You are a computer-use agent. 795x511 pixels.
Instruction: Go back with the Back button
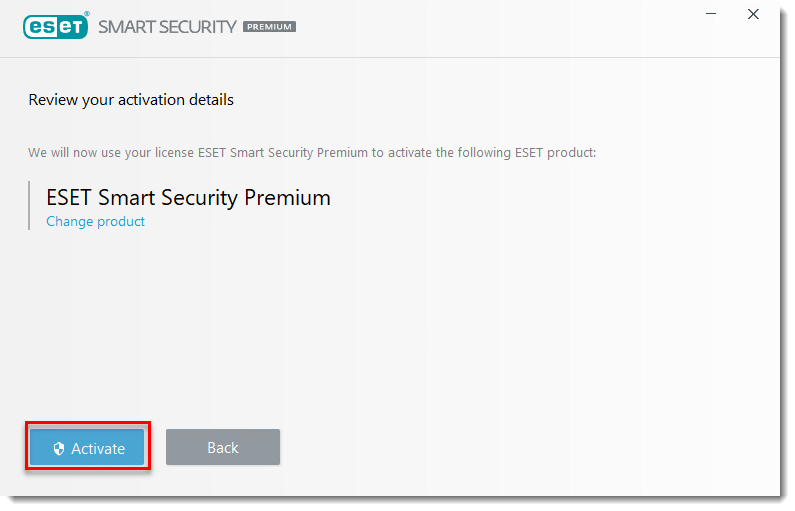click(222, 448)
